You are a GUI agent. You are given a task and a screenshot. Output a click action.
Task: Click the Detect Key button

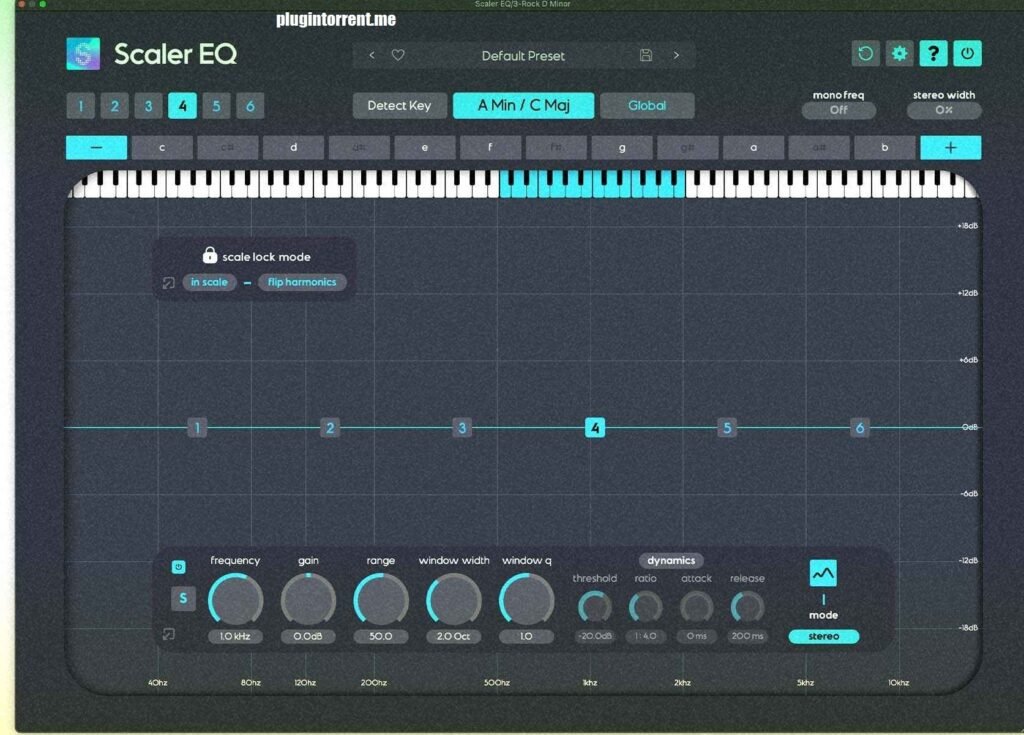400,106
